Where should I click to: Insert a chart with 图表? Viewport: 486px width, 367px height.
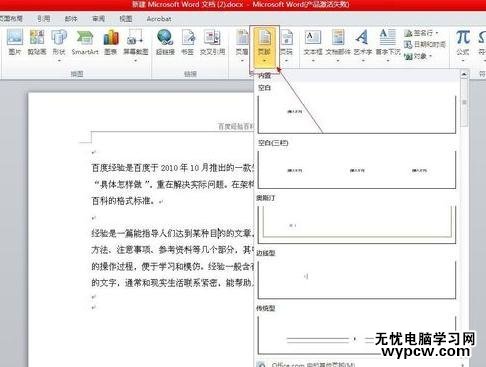click(x=111, y=43)
